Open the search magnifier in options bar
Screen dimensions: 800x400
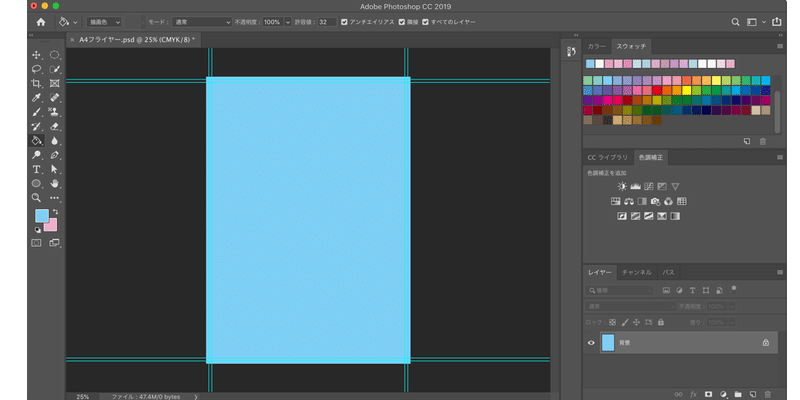click(735, 22)
